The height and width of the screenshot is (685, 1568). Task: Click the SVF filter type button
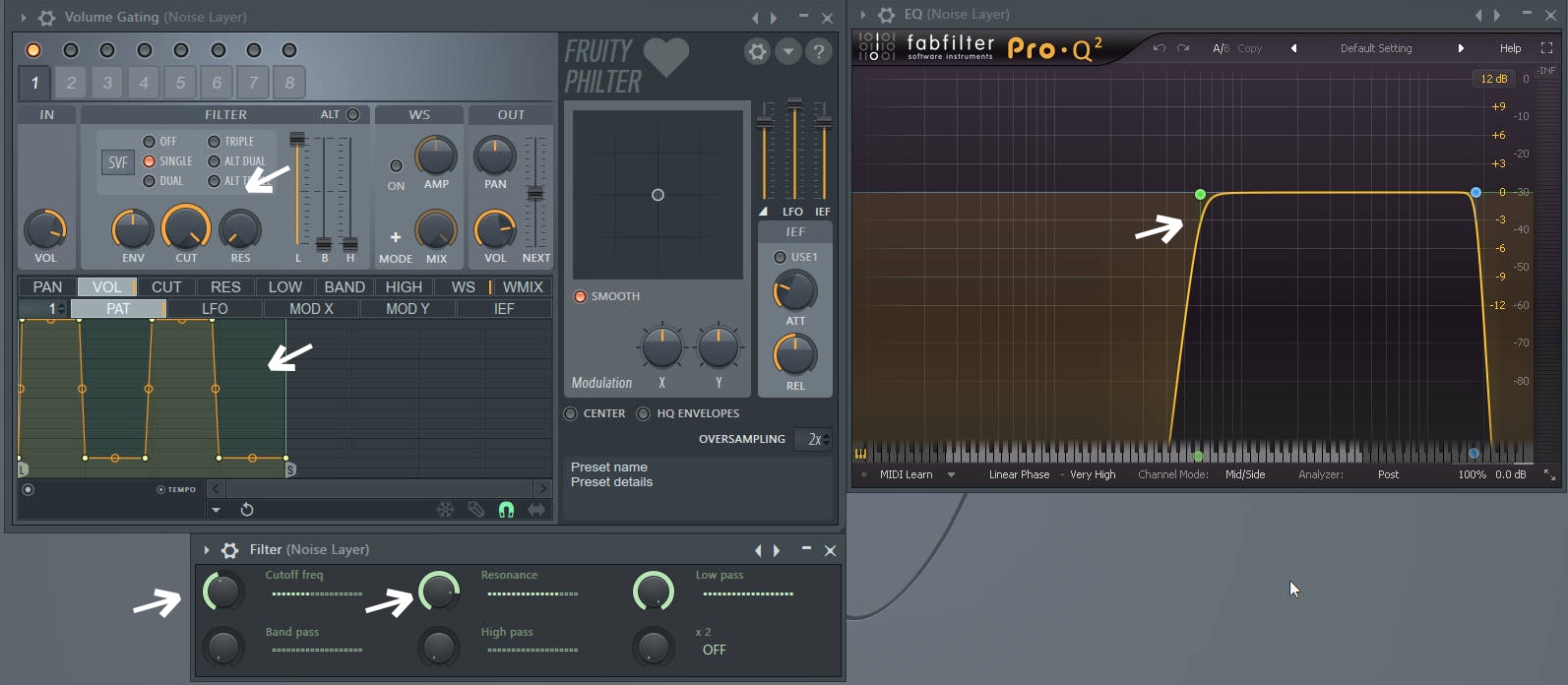coord(117,162)
